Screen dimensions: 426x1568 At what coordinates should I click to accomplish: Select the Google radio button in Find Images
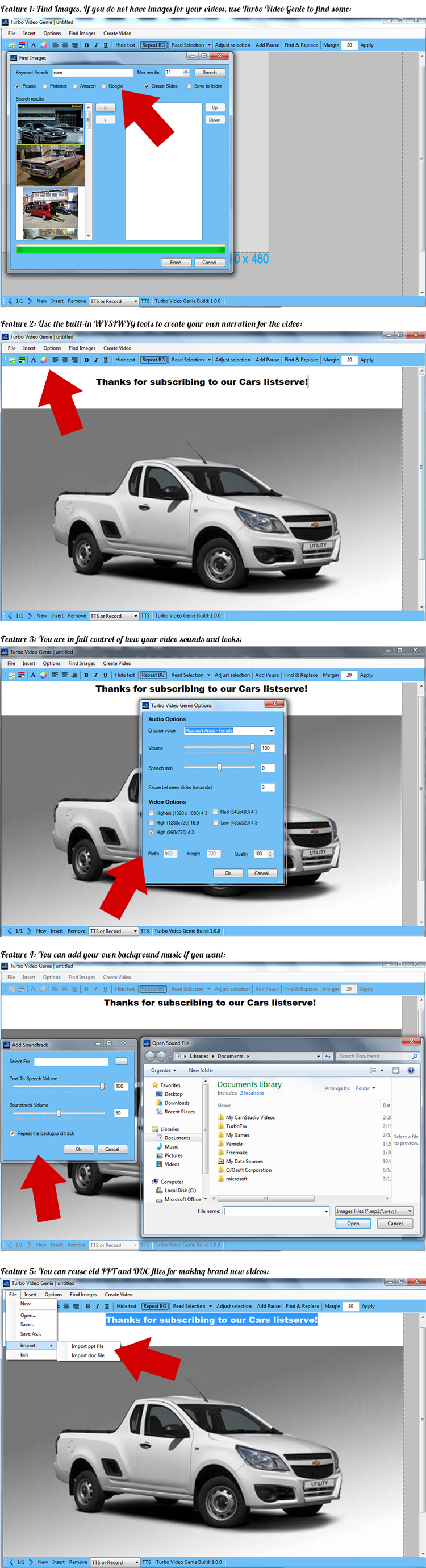point(103,86)
